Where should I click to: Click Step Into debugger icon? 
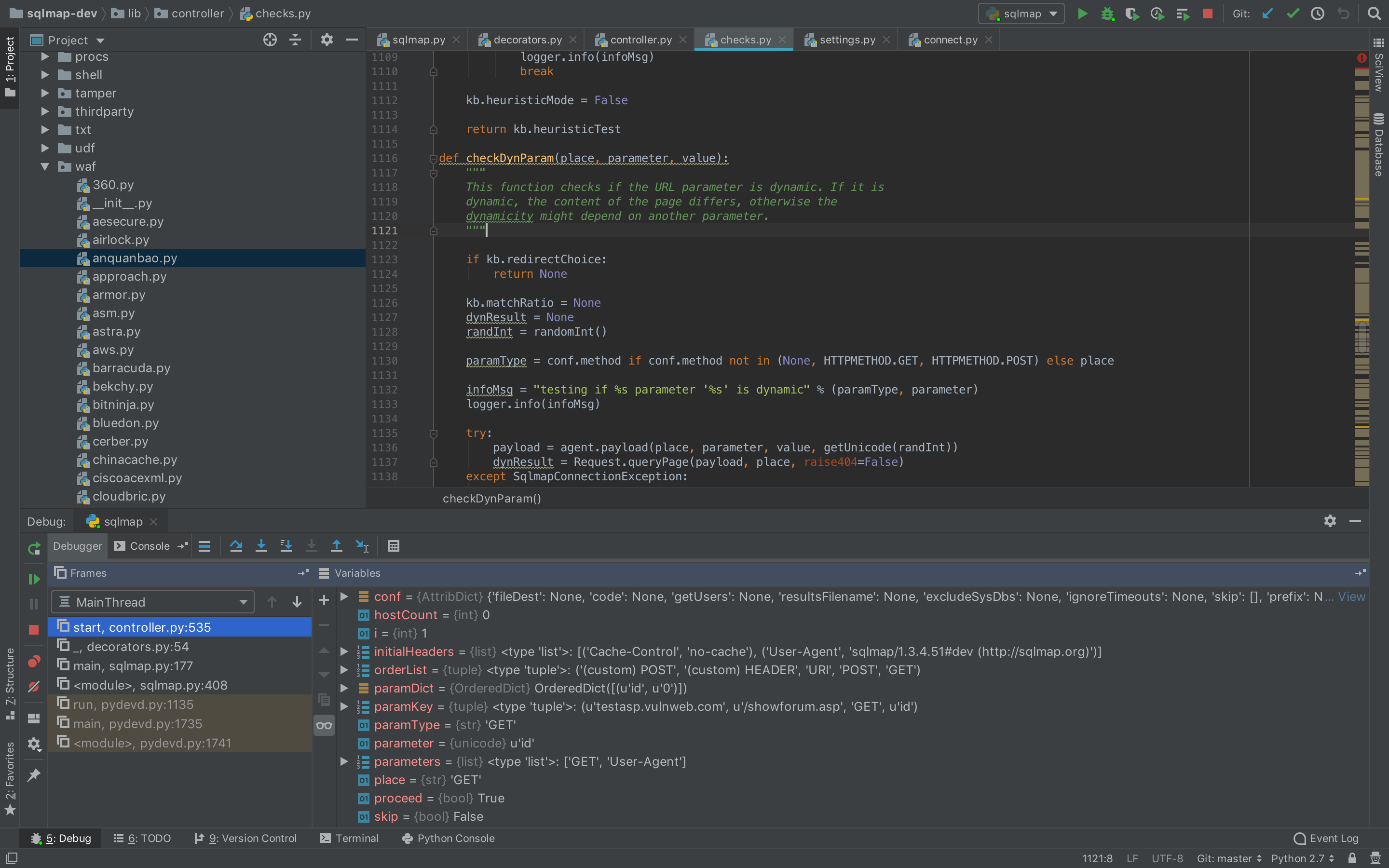(261, 546)
